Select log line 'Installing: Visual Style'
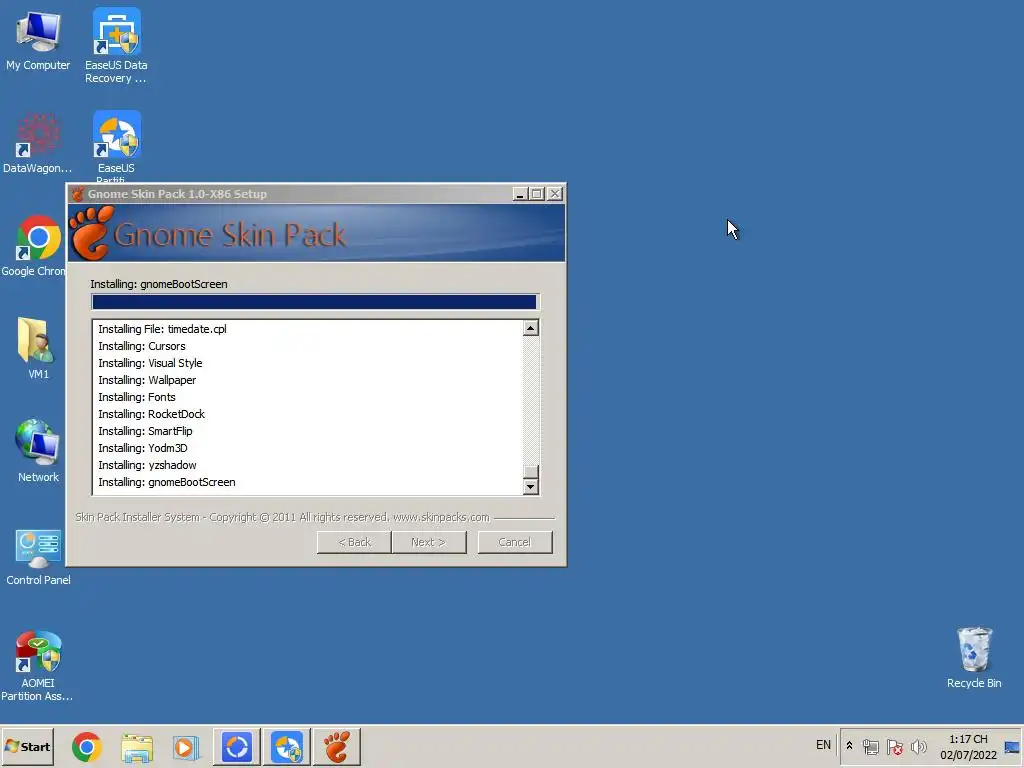Image resolution: width=1024 pixels, height=768 pixels. pos(150,363)
